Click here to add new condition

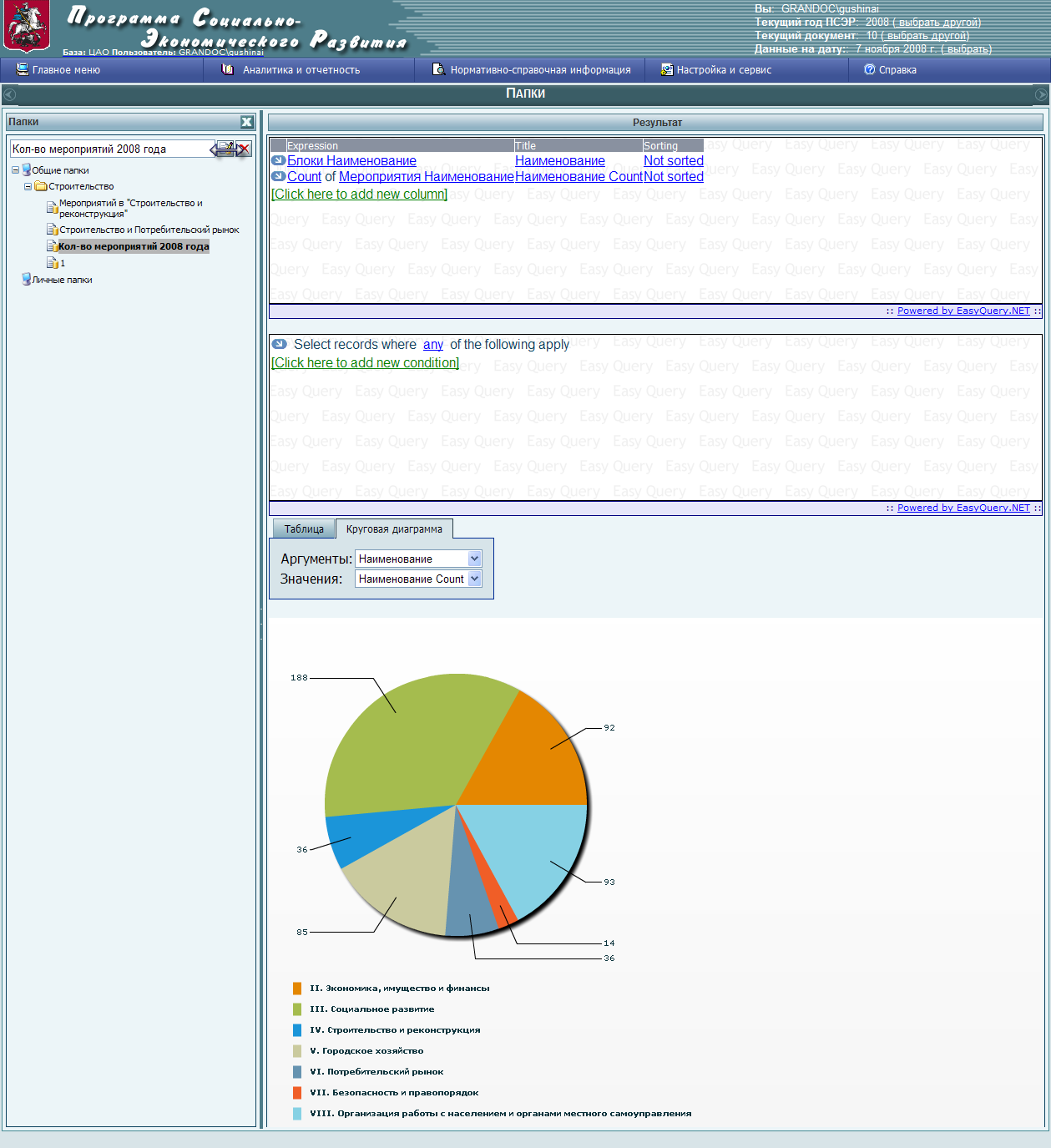(366, 362)
